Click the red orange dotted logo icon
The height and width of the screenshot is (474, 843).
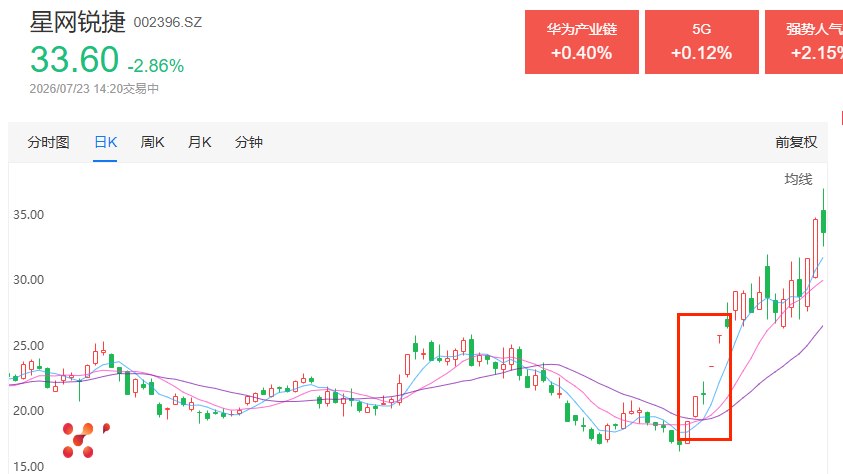pos(86,440)
